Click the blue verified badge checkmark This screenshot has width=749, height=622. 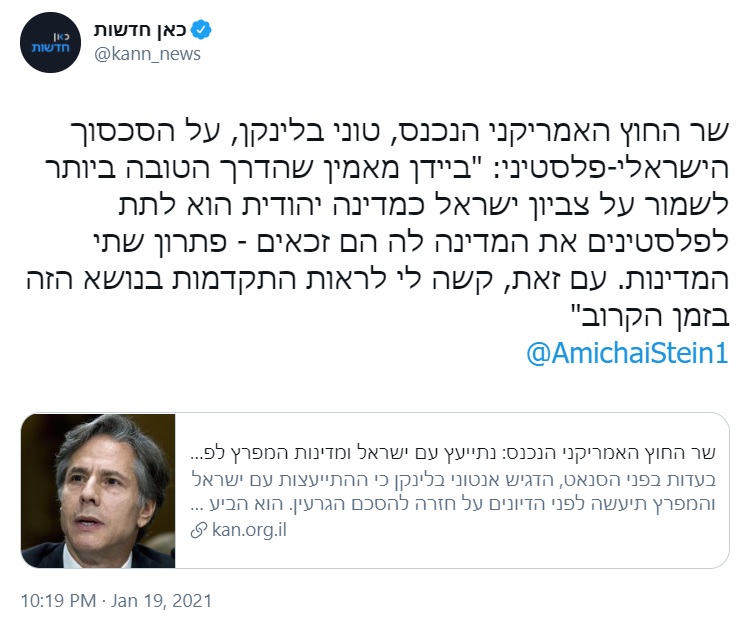(201, 30)
